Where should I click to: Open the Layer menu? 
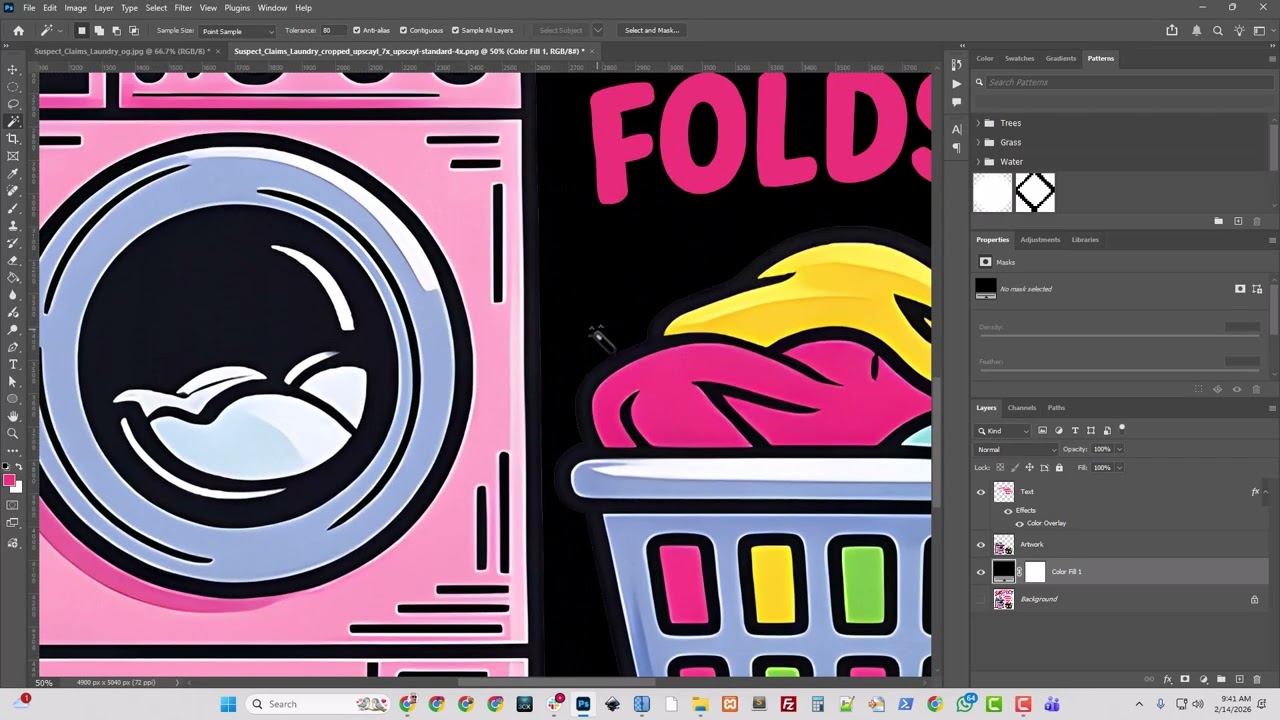click(104, 8)
